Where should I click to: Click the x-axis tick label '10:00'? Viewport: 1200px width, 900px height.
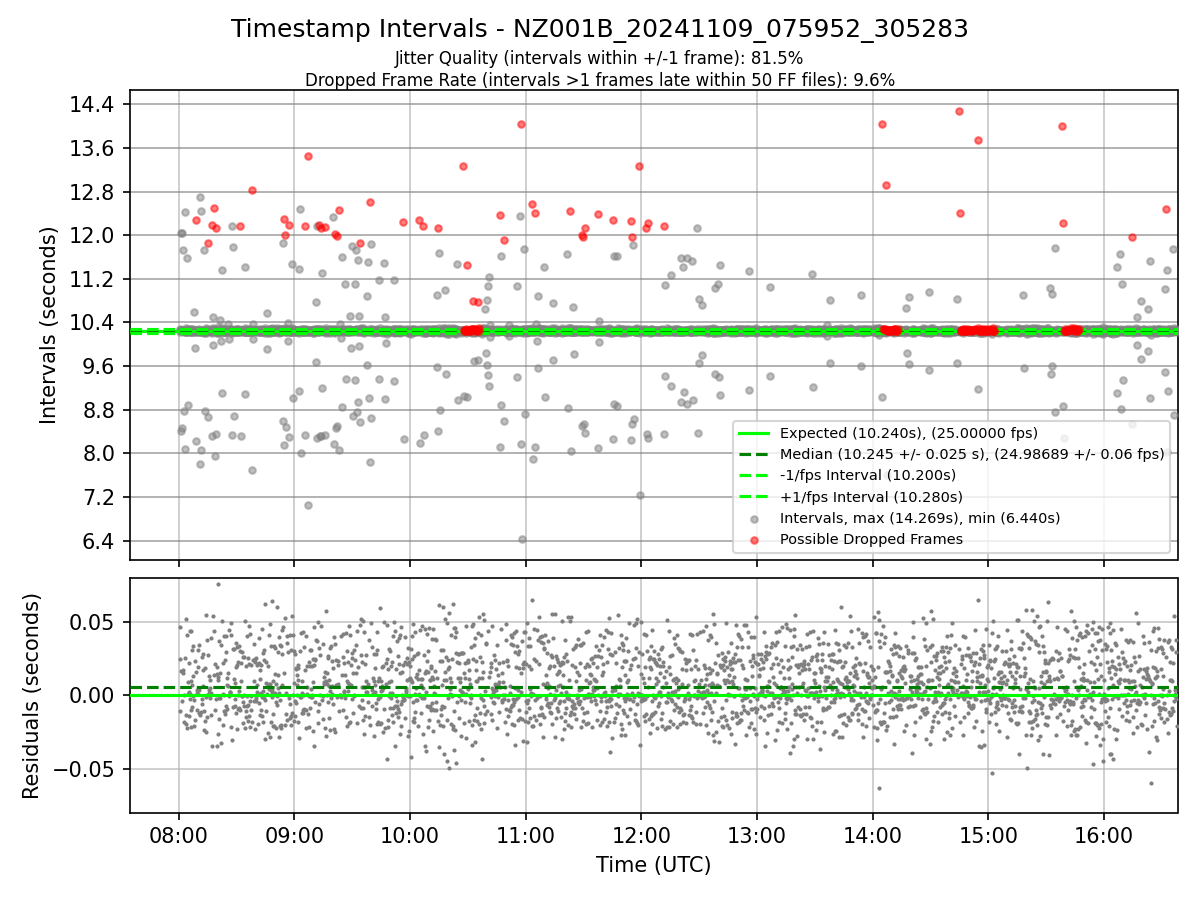410,835
